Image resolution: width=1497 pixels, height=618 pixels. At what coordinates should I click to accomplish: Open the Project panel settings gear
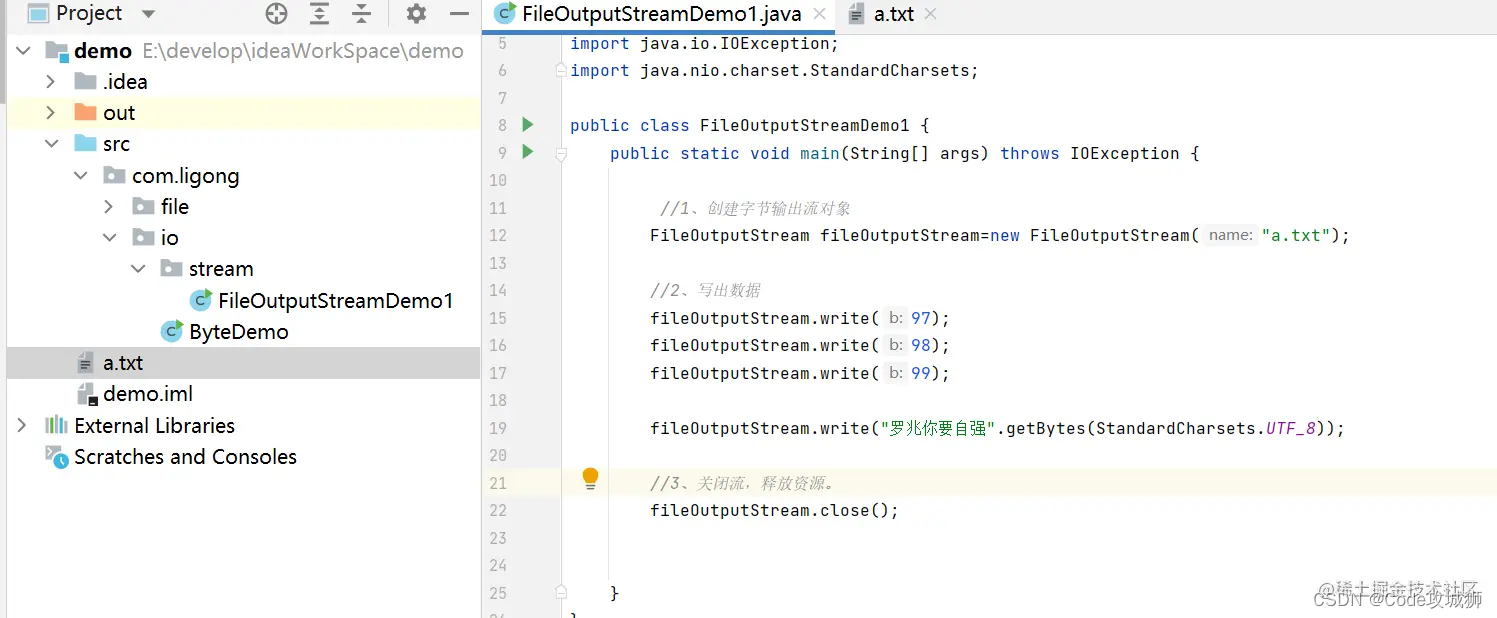[416, 14]
